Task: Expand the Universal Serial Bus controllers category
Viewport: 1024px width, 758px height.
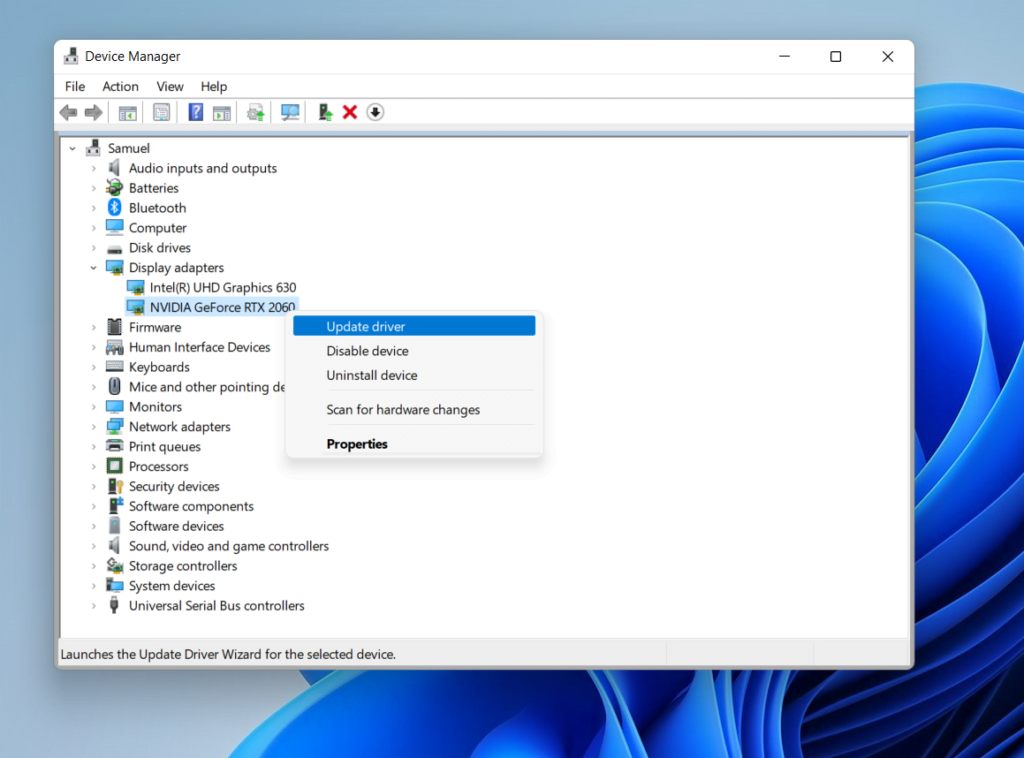Action: (x=92, y=605)
